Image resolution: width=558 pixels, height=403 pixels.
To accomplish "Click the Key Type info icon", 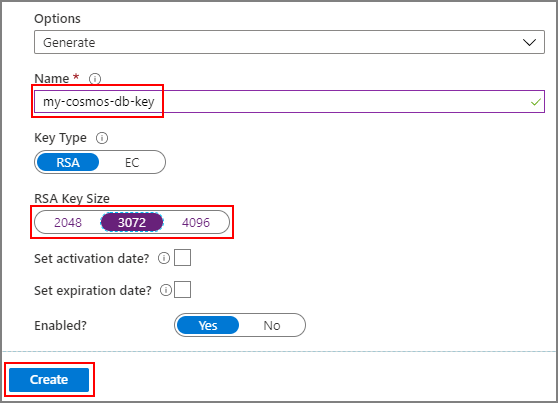I will pyautogui.click(x=102, y=138).
